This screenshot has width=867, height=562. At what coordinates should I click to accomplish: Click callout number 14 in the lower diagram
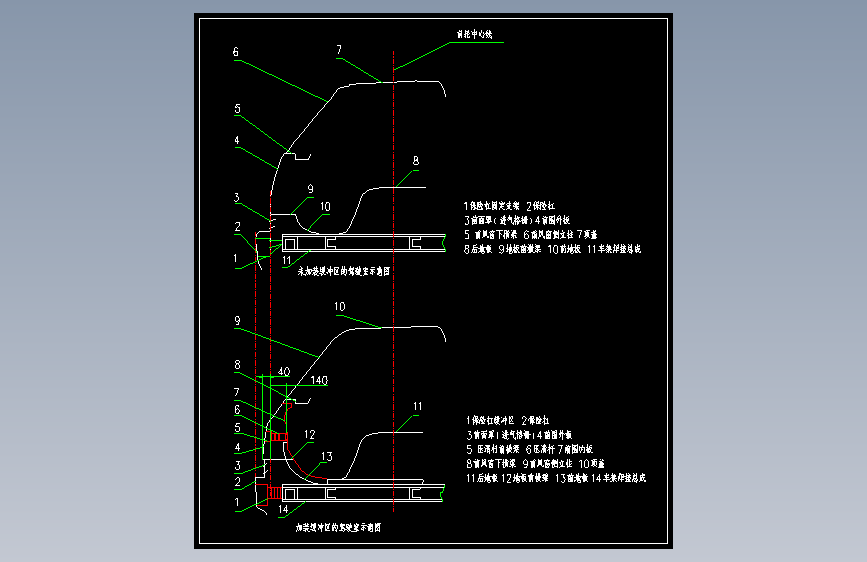(x=283, y=509)
